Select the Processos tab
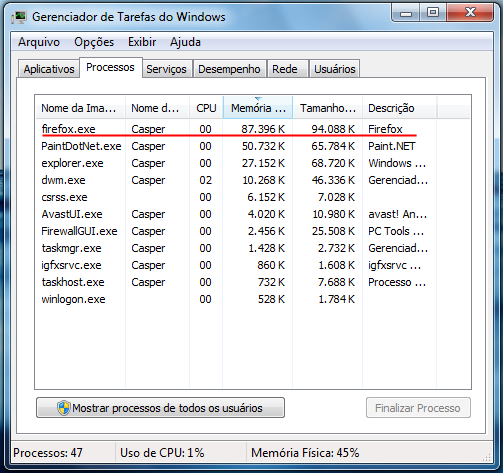 click(110, 67)
